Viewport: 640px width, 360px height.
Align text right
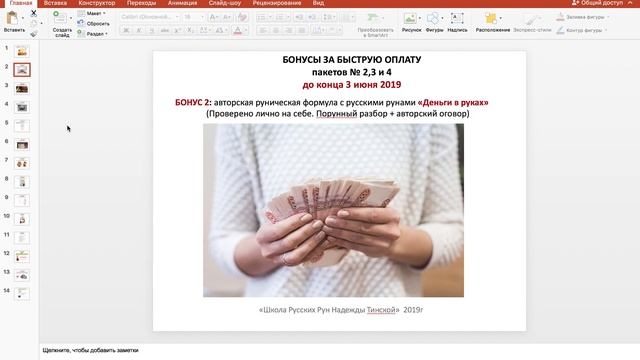pyautogui.click(x=289, y=31)
